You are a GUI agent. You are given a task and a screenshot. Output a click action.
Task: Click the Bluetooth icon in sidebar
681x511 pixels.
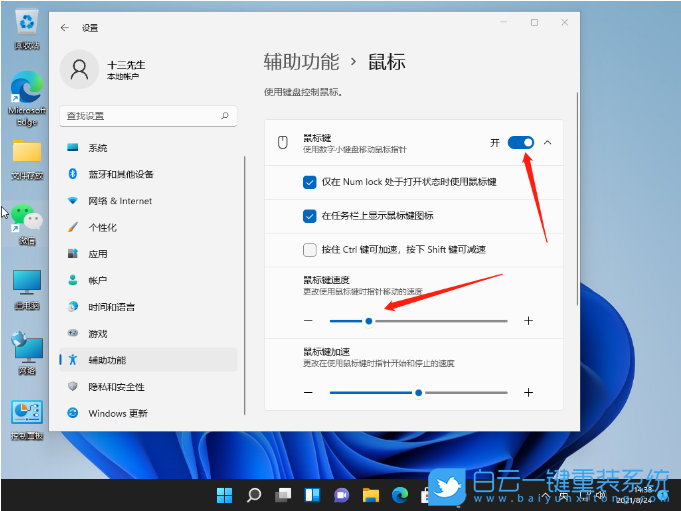pyautogui.click(x=73, y=174)
